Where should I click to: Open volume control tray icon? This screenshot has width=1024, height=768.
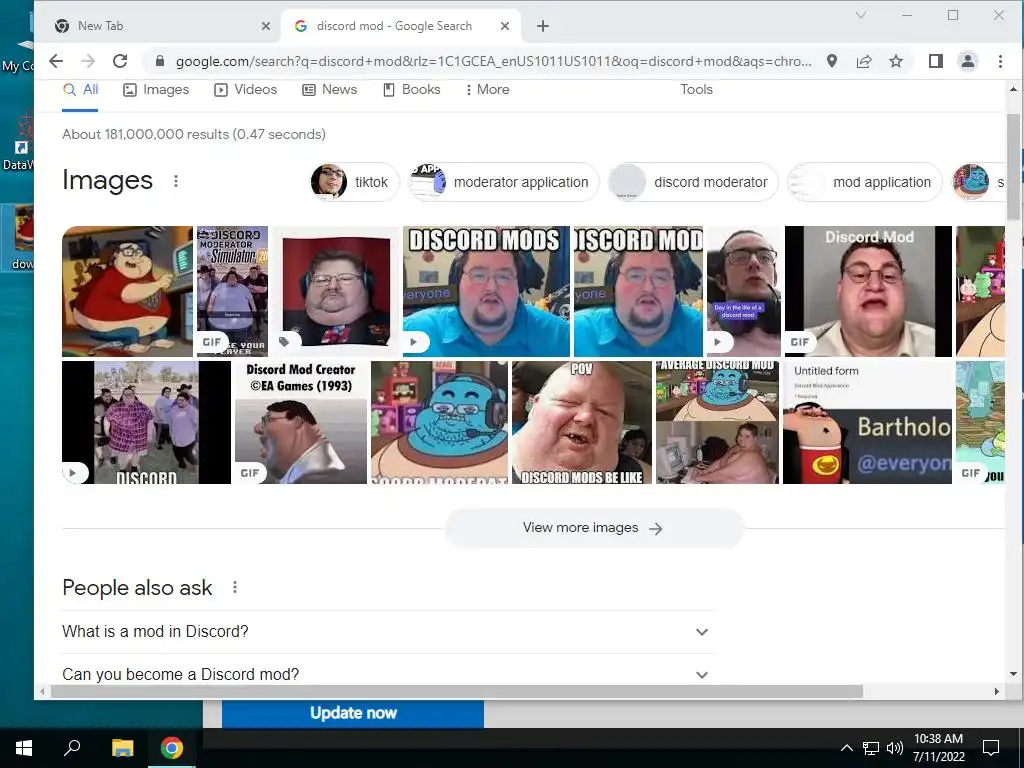[894, 748]
